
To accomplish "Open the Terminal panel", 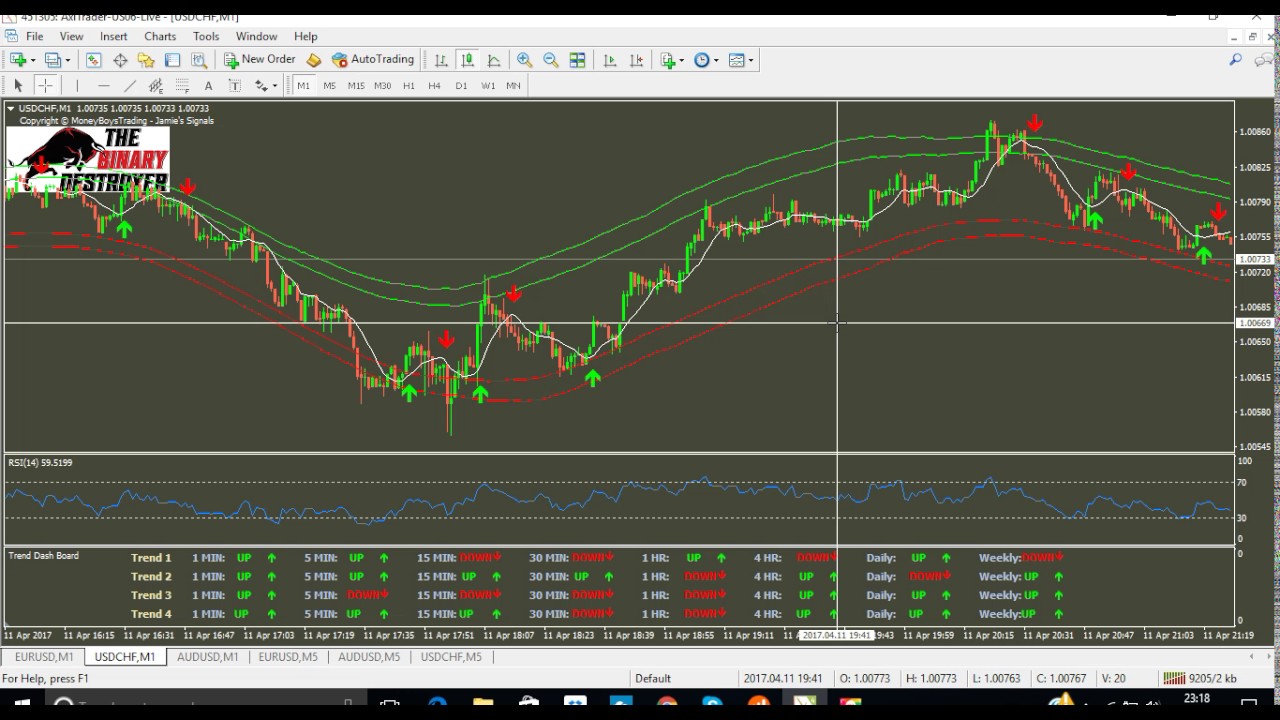I will pyautogui.click(x=172, y=60).
